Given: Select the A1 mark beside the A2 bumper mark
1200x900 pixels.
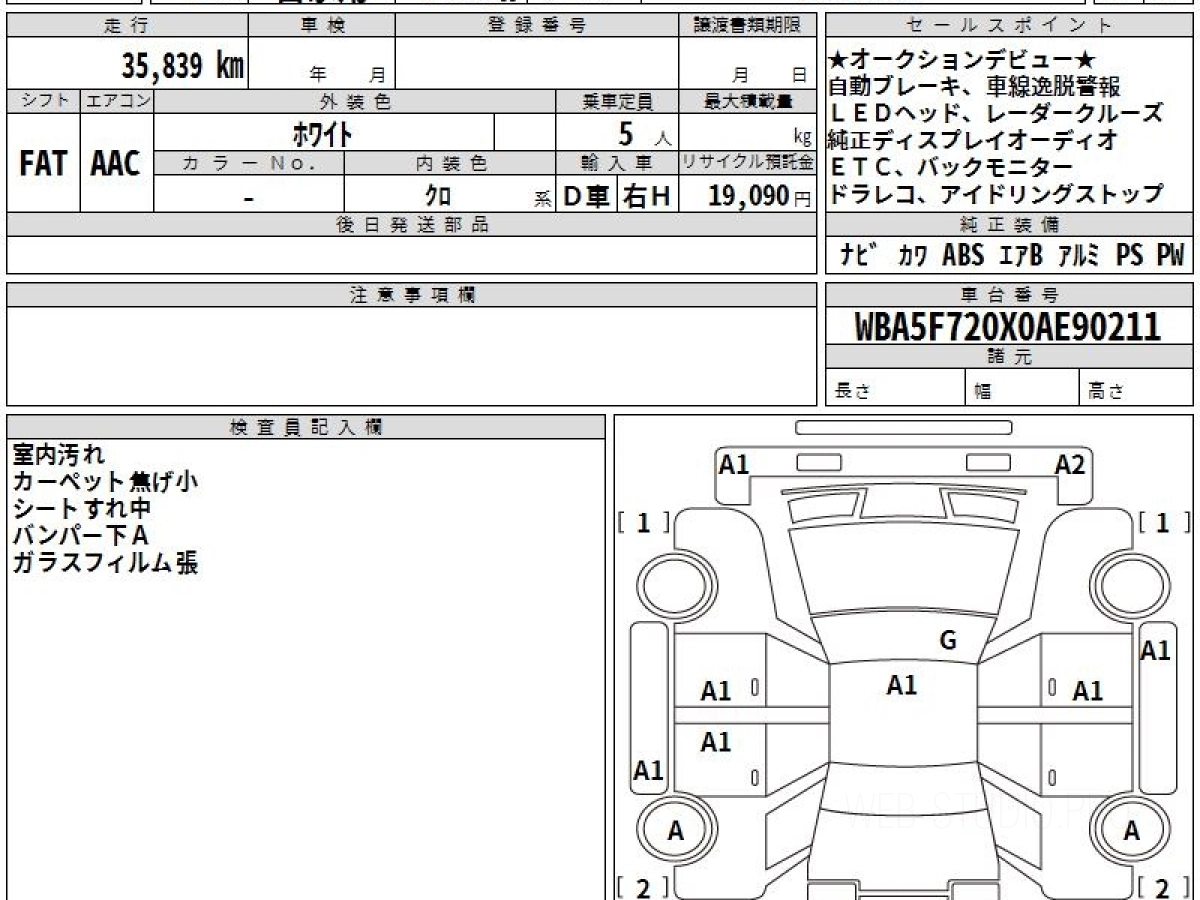Looking at the screenshot, I should click(734, 464).
